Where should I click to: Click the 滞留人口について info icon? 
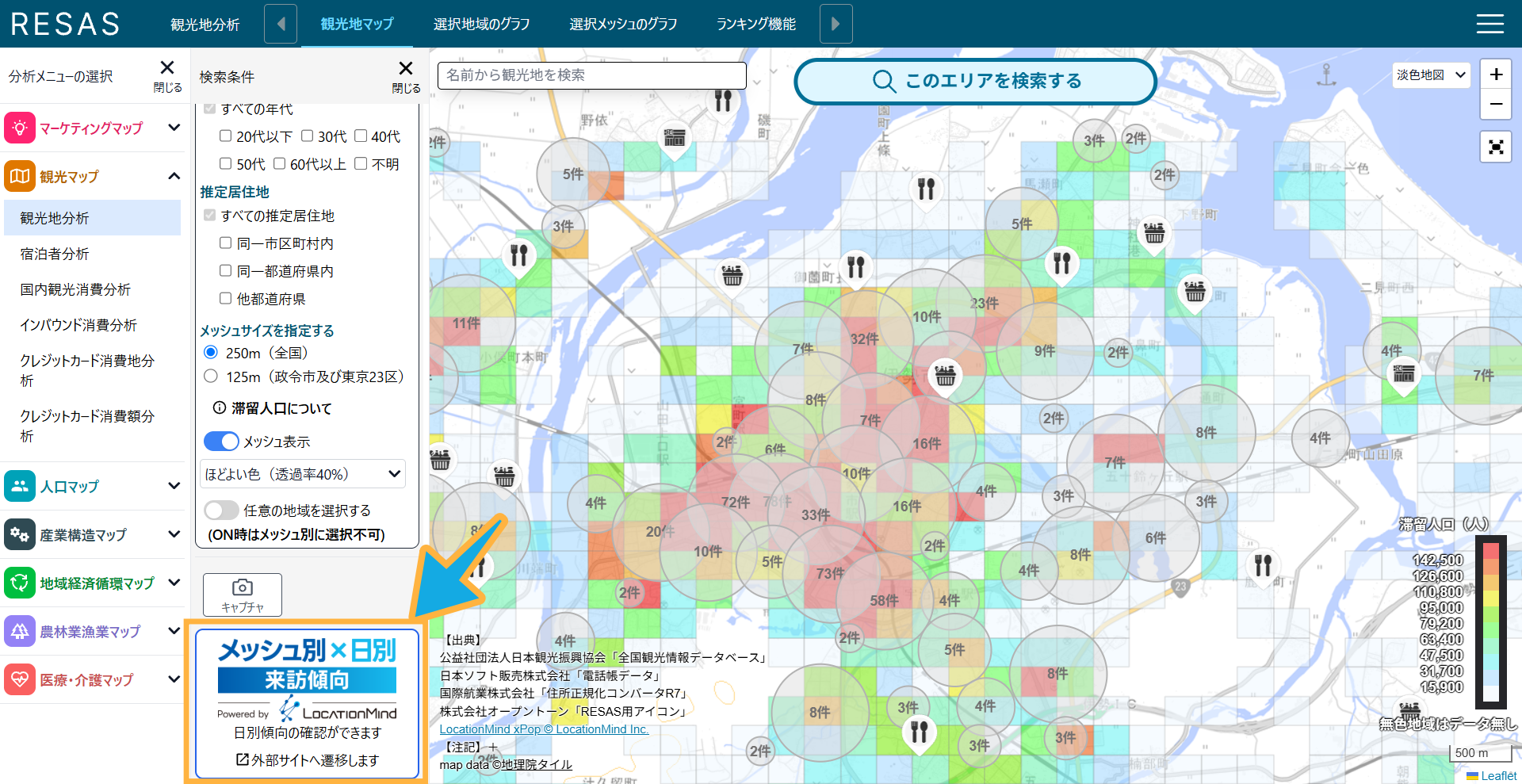(x=220, y=407)
